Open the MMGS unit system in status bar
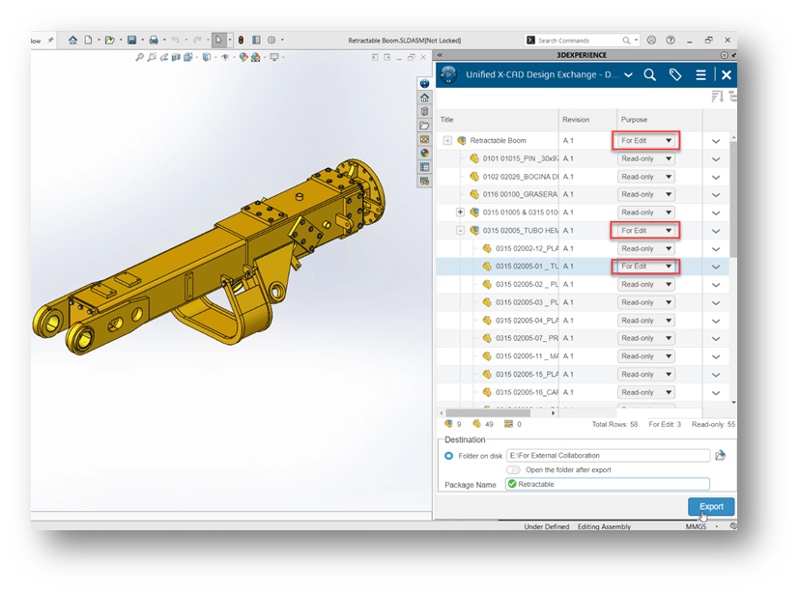The image size is (800, 593). point(695,526)
